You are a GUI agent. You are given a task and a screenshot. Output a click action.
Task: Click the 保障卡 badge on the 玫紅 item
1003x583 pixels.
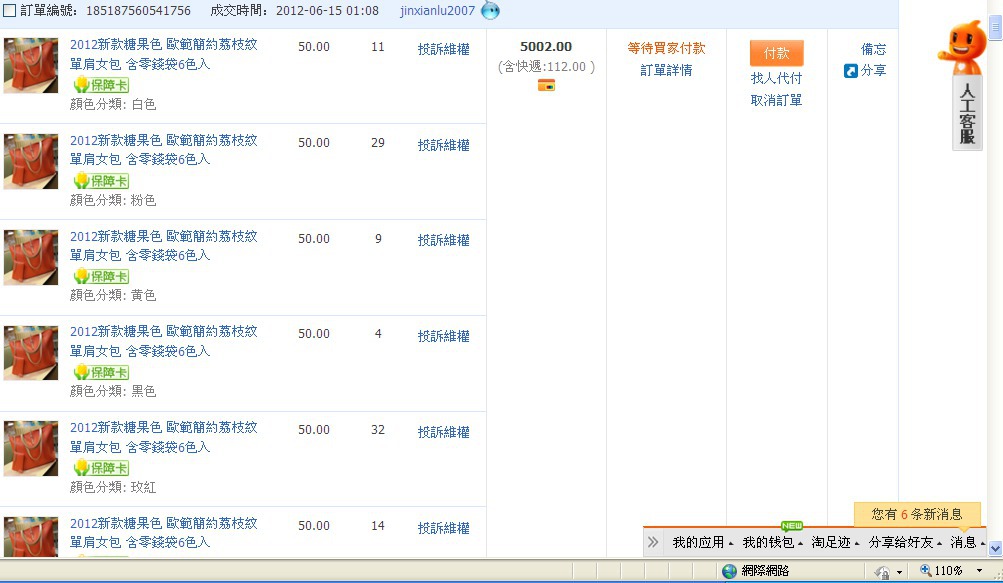101,467
